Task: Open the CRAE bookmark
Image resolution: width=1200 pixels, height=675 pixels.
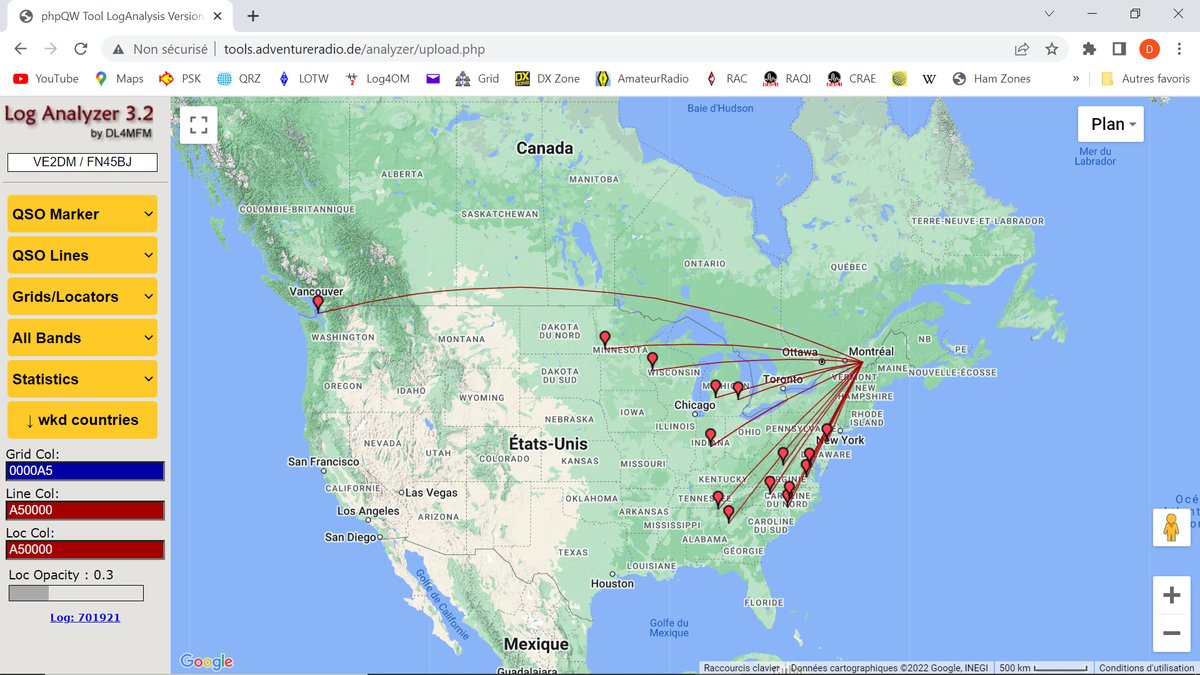Action: pyautogui.click(x=851, y=78)
